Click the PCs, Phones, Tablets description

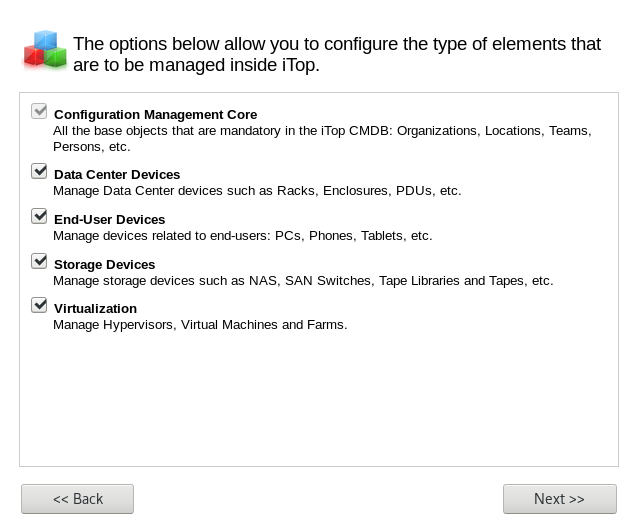pos(242,236)
